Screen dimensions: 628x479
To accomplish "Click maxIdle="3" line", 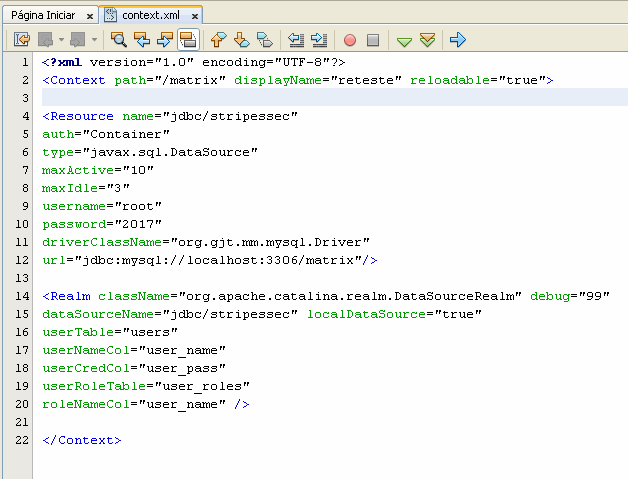I will coord(86,188).
